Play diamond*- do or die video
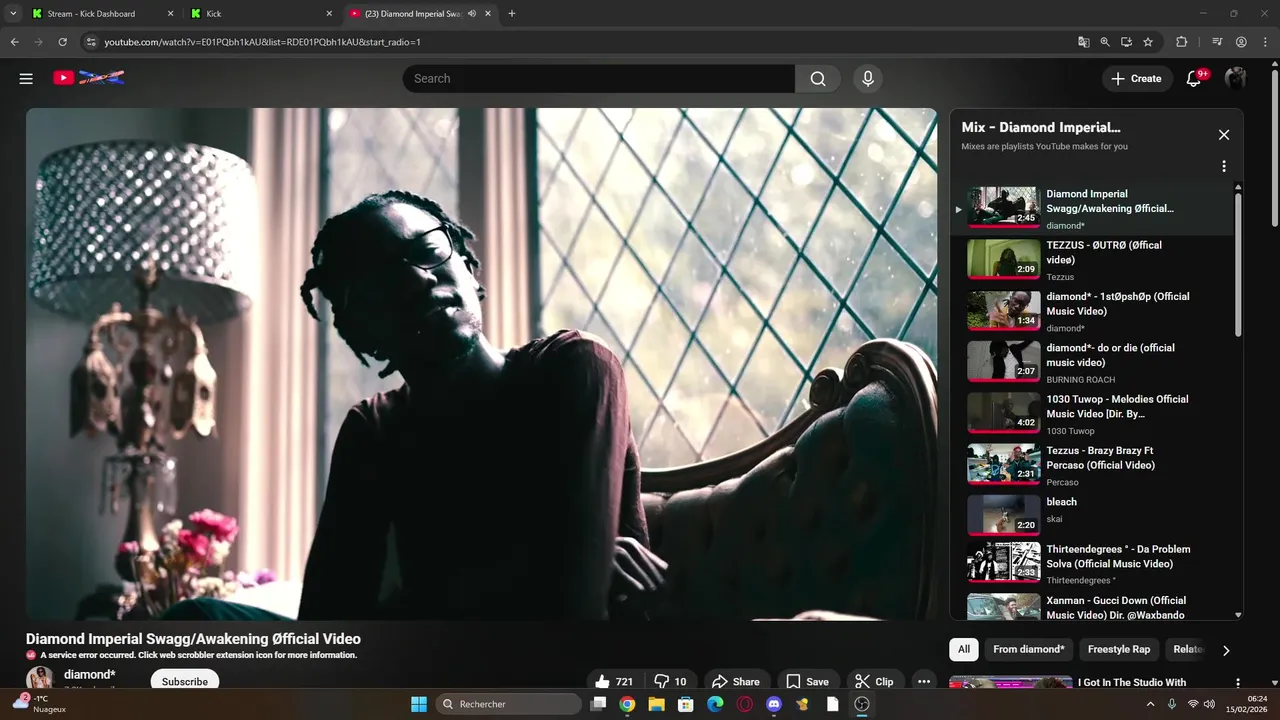This screenshot has width=1280, height=720. (x=1092, y=362)
